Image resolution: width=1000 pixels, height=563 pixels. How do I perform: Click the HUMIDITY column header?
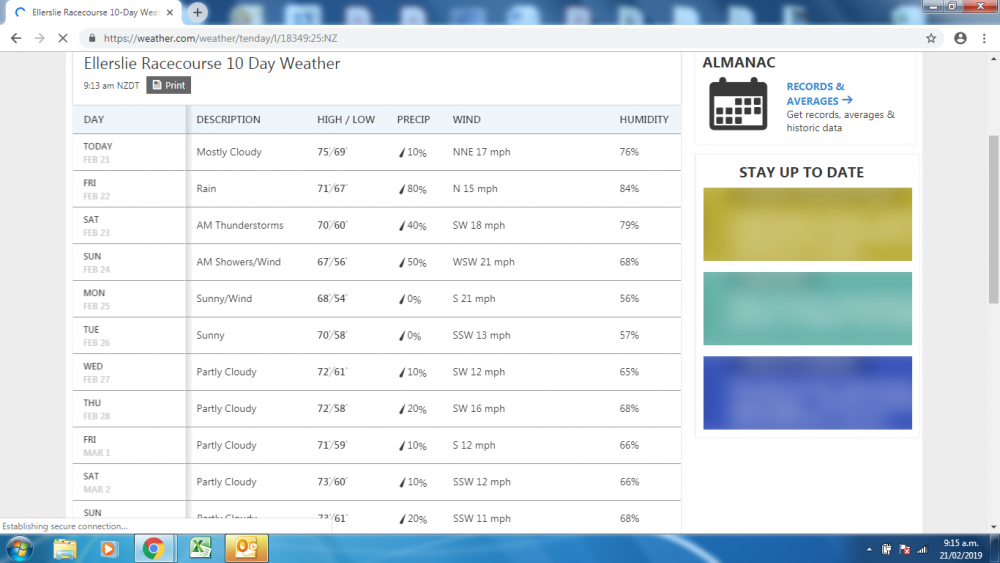pyautogui.click(x=644, y=119)
